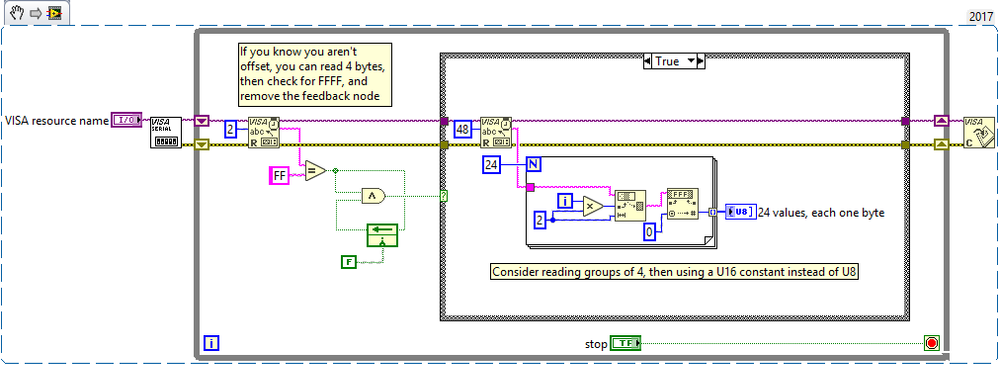Click the hand grab tool in the snippet header
Viewport: 999px width, 365px height.
[x=18, y=13]
